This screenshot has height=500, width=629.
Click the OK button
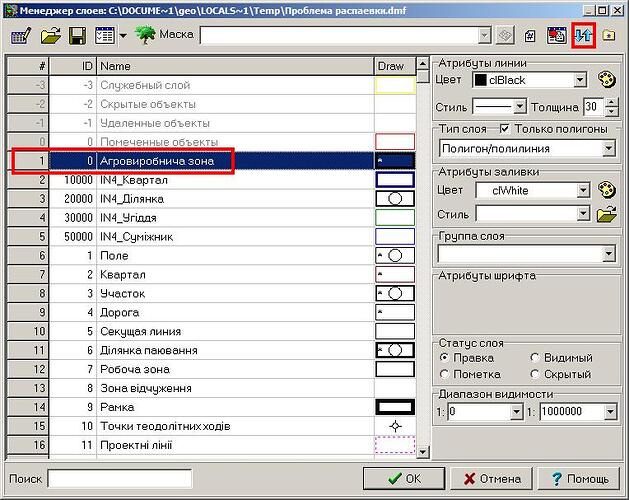pyautogui.click(x=404, y=478)
